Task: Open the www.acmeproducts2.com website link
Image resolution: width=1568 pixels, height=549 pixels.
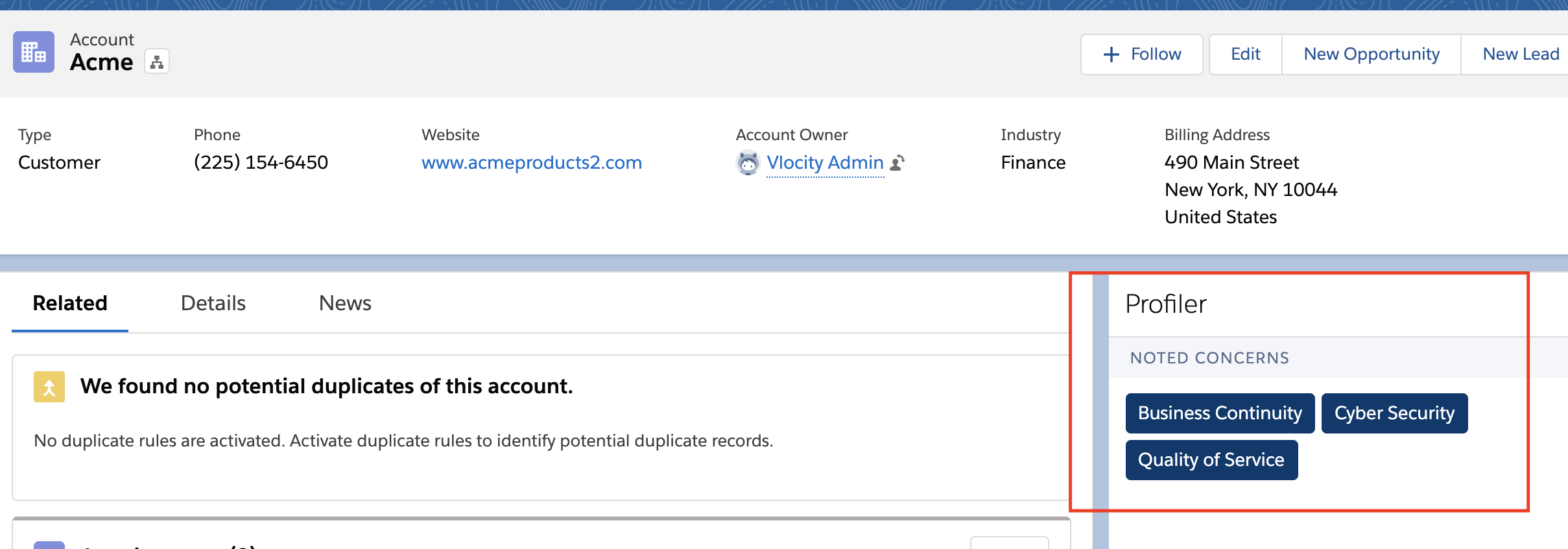Action: coord(532,162)
